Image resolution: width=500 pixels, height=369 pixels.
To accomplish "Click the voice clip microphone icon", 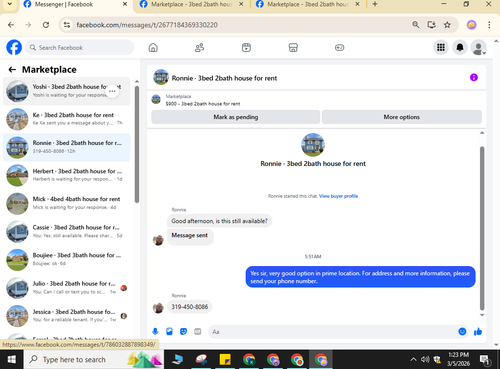I will 155,331.
